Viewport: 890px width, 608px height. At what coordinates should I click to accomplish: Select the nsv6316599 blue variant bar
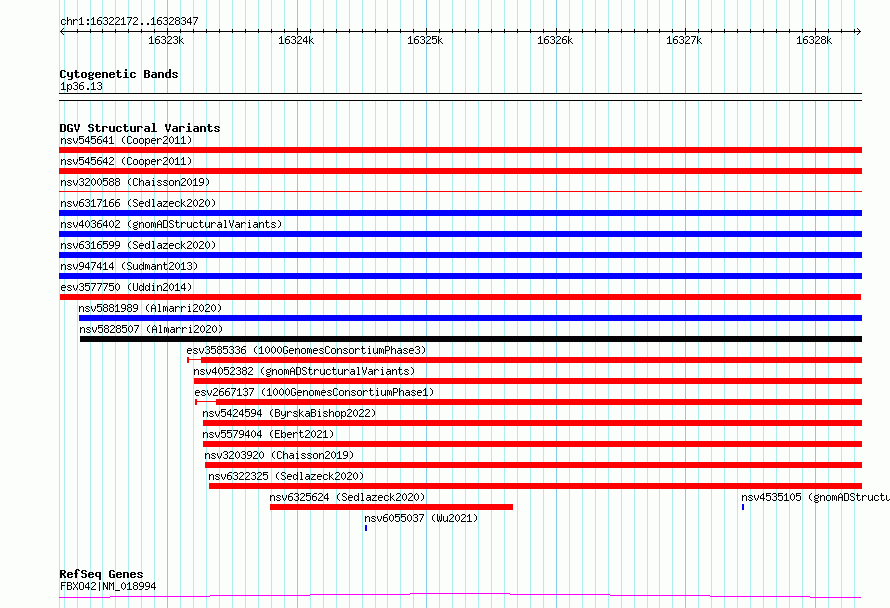click(460, 255)
